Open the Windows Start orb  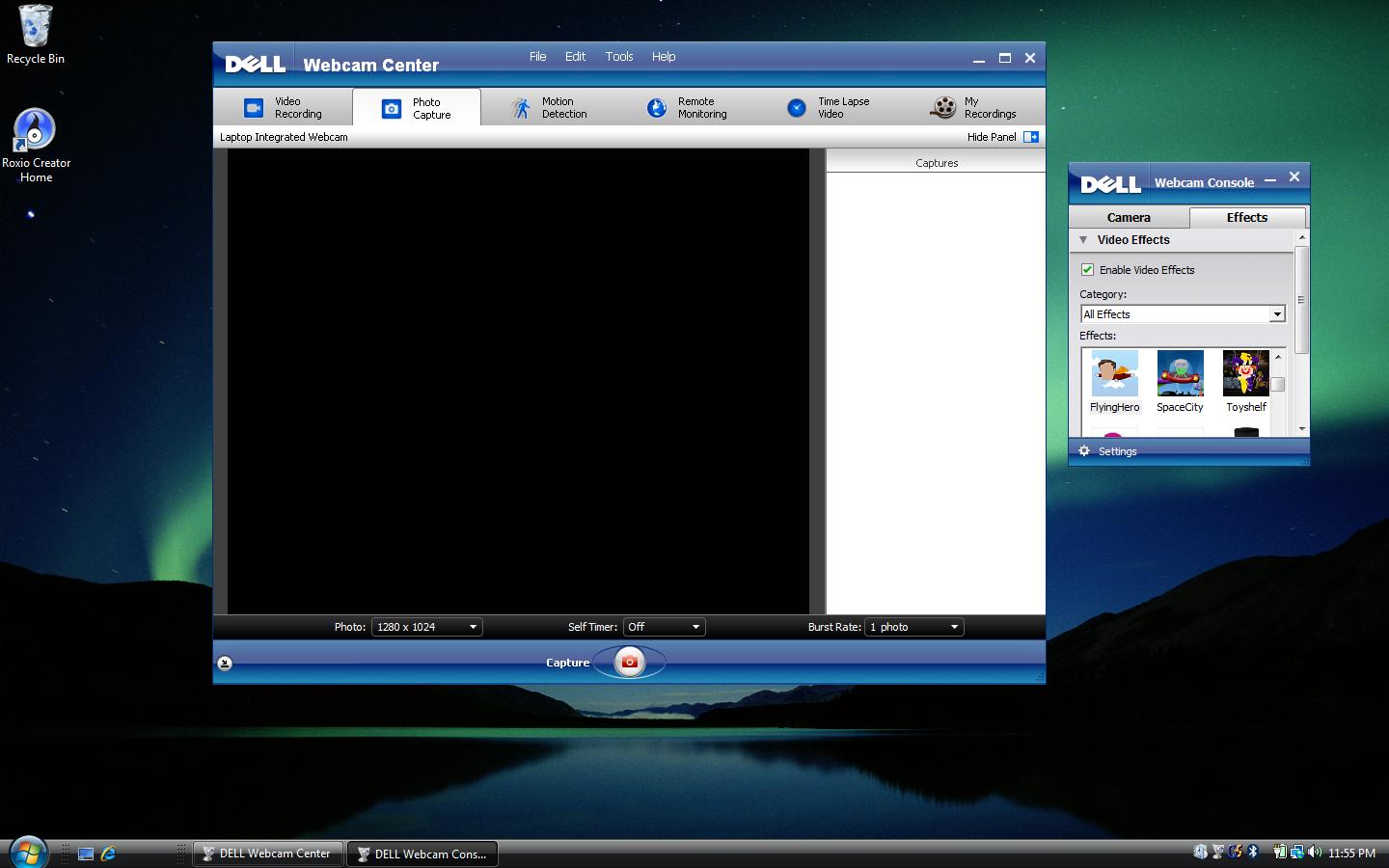(x=28, y=853)
